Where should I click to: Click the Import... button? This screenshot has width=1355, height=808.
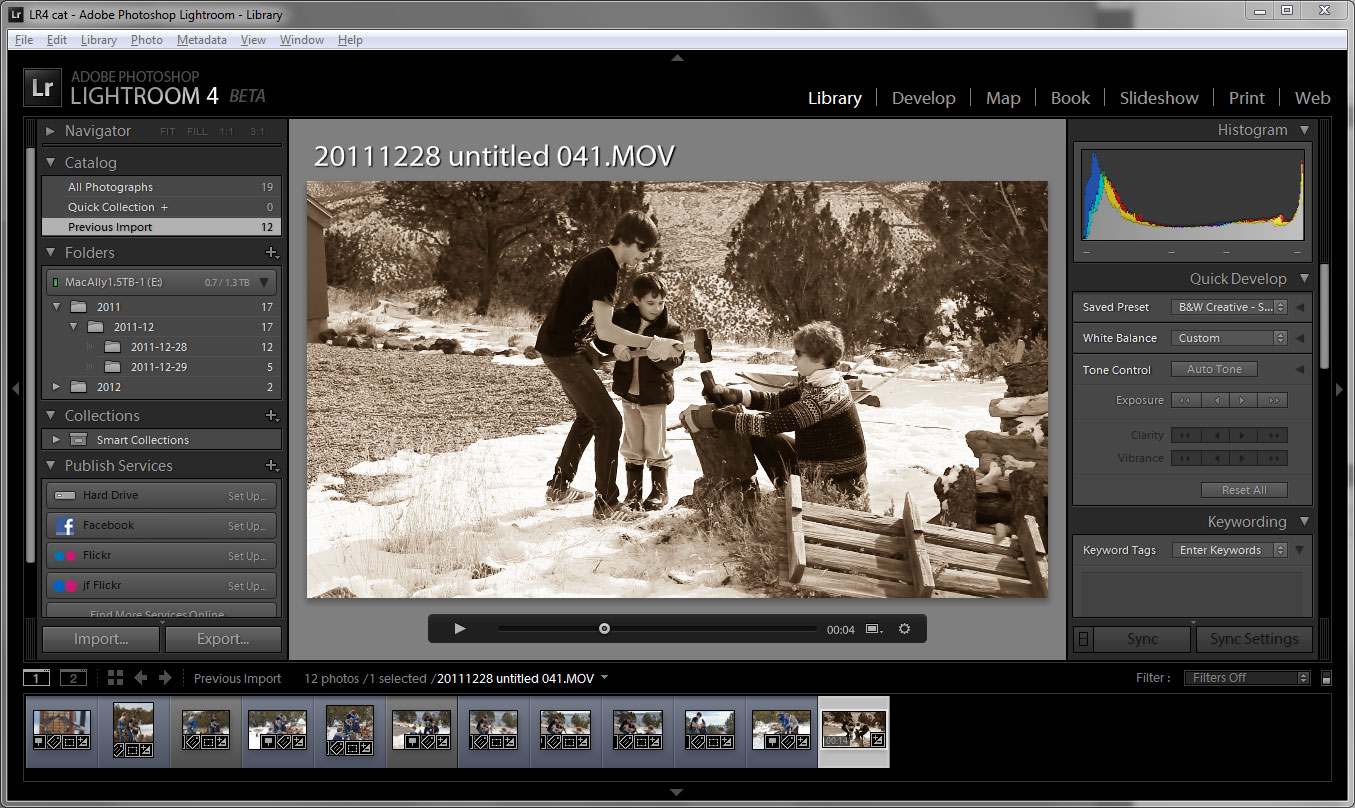click(x=101, y=639)
